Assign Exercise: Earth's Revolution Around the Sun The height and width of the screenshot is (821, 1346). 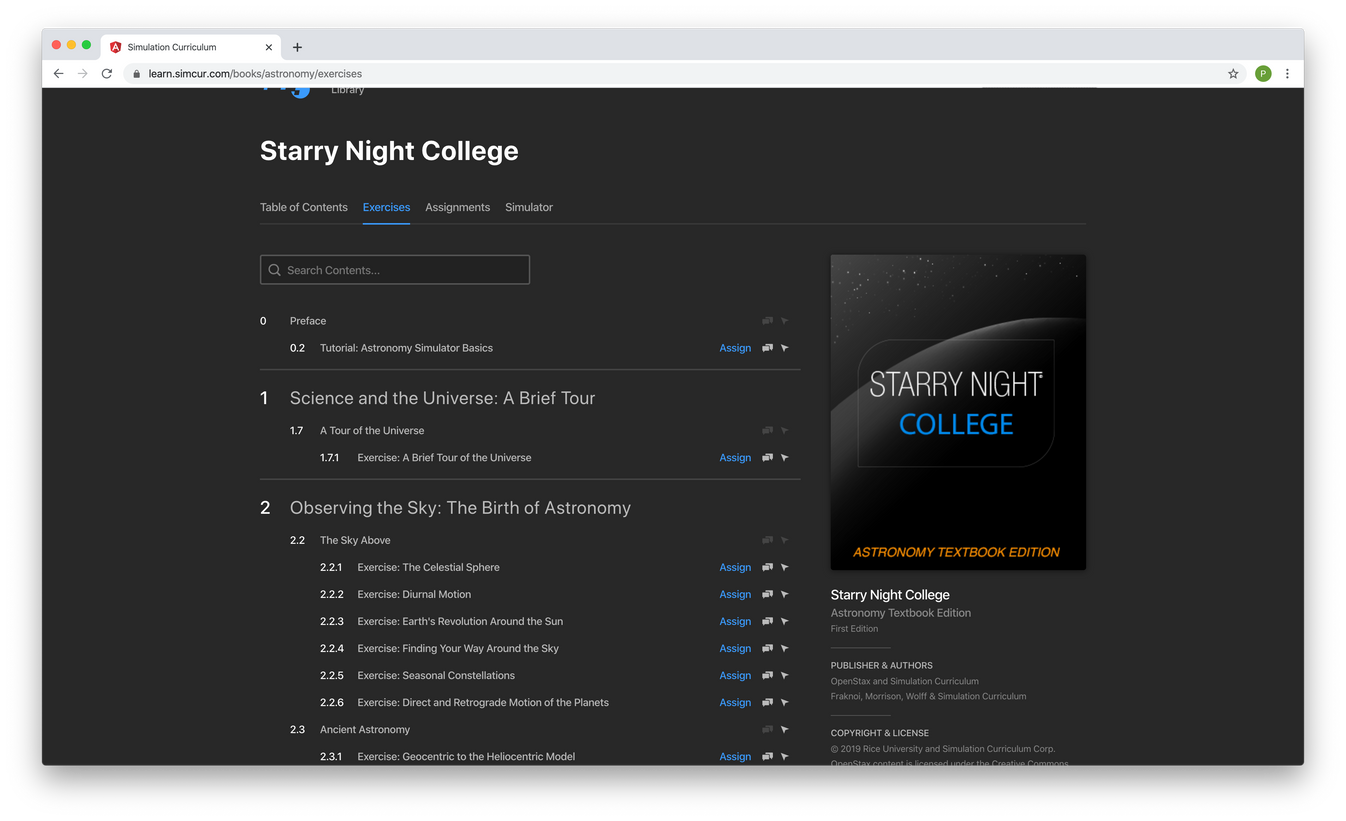tap(735, 621)
